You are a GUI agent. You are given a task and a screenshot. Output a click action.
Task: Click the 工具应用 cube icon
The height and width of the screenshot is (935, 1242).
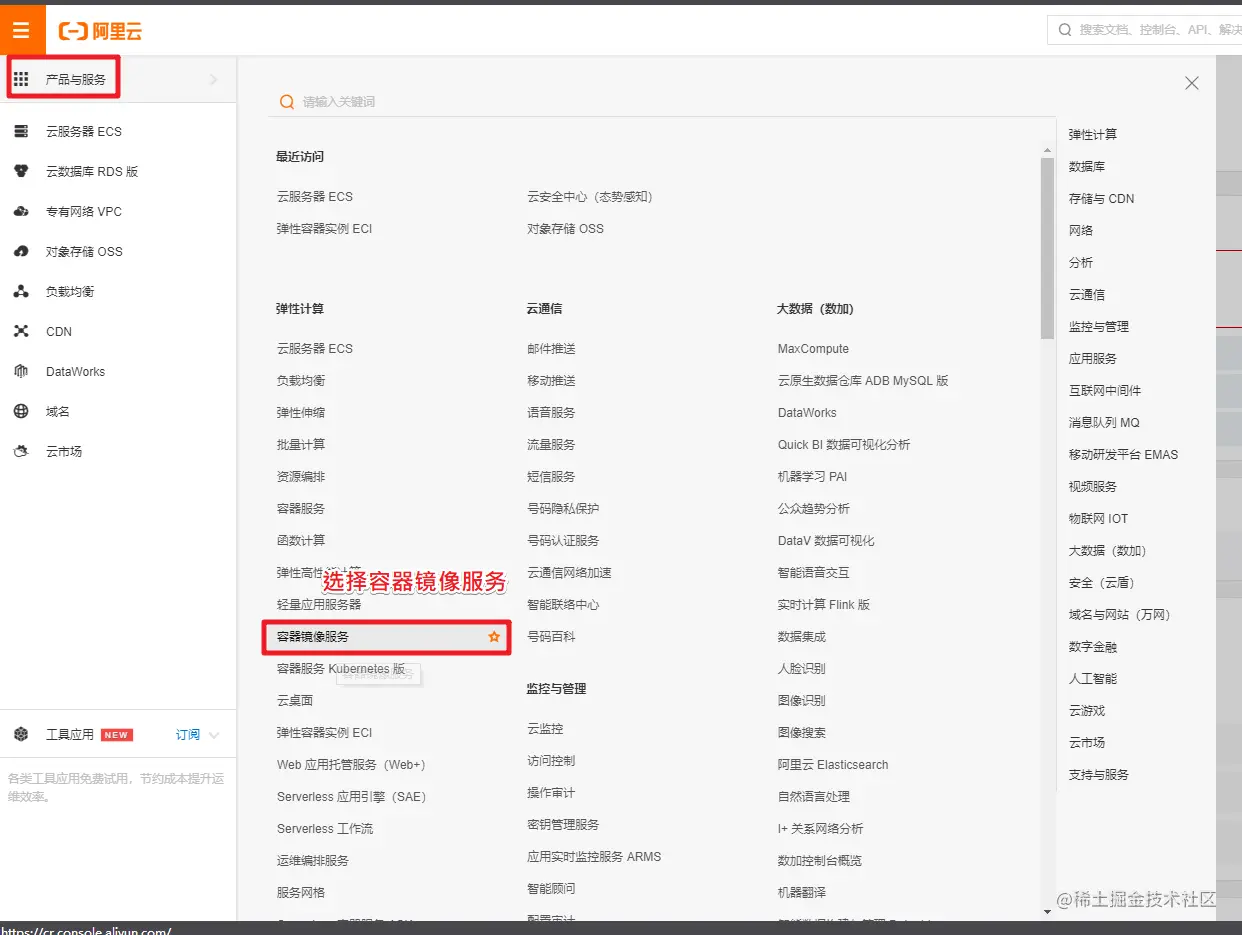(21, 735)
